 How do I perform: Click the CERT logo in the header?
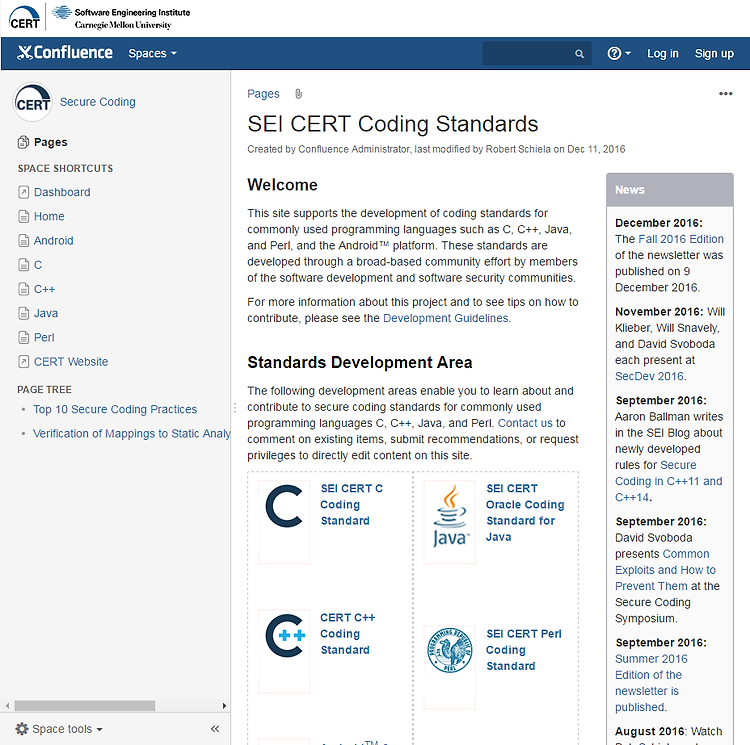click(x=24, y=18)
